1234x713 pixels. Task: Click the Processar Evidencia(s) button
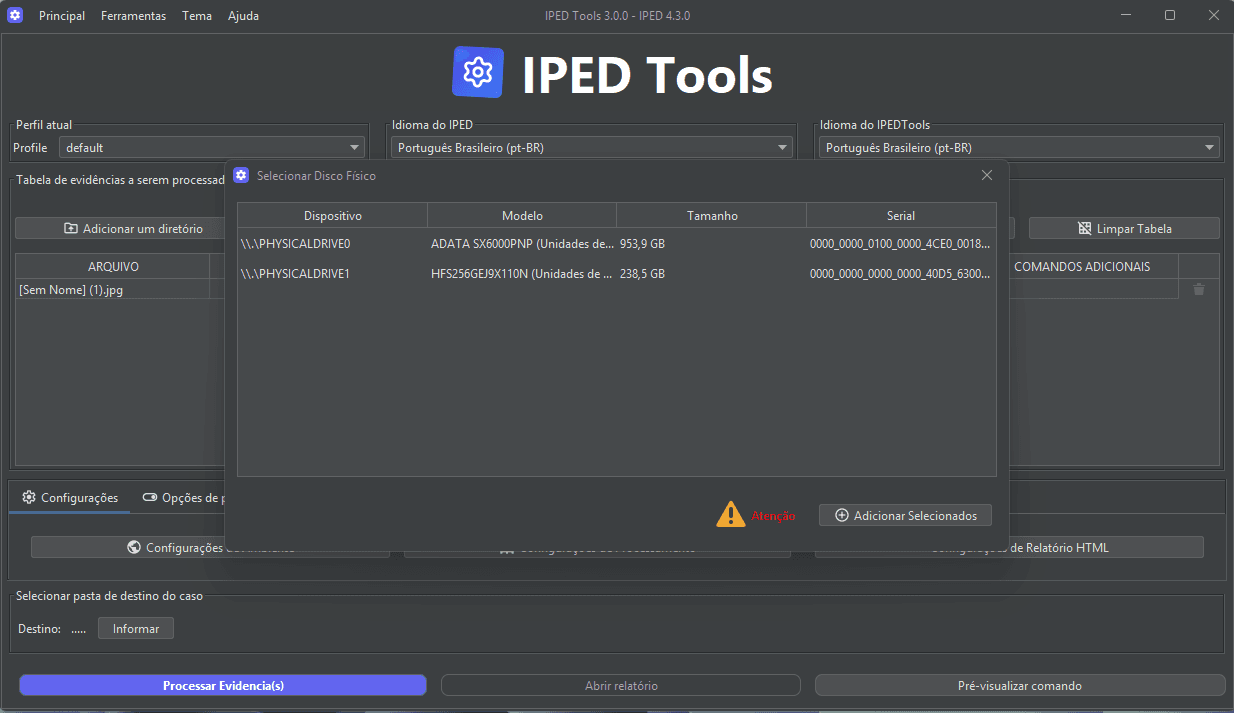coord(223,685)
